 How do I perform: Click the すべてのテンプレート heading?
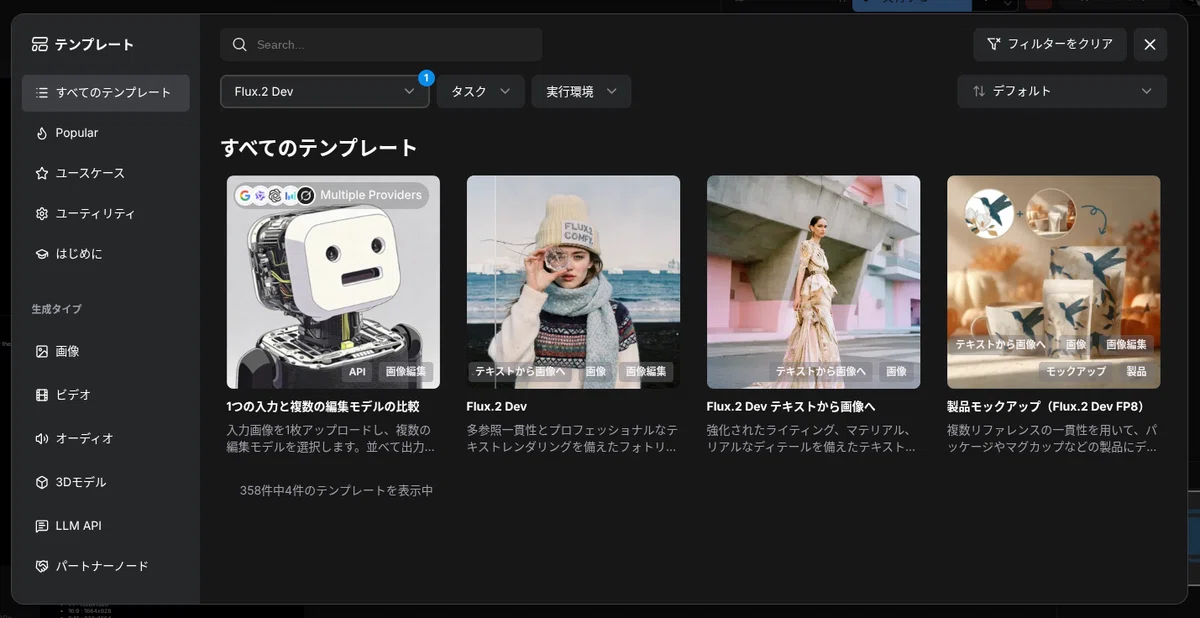pyautogui.click(x=319, y=148)
